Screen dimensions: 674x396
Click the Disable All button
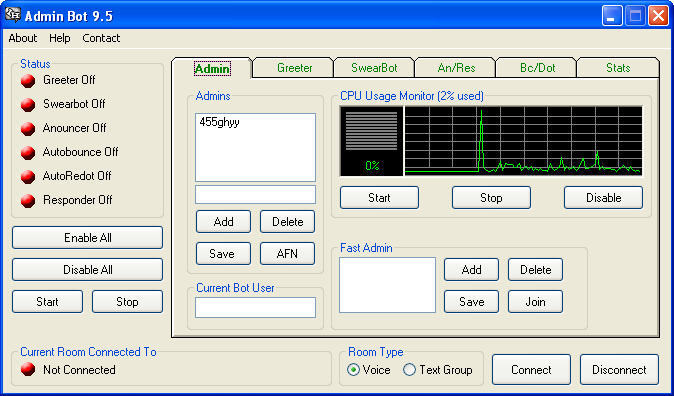pos(88,270)
